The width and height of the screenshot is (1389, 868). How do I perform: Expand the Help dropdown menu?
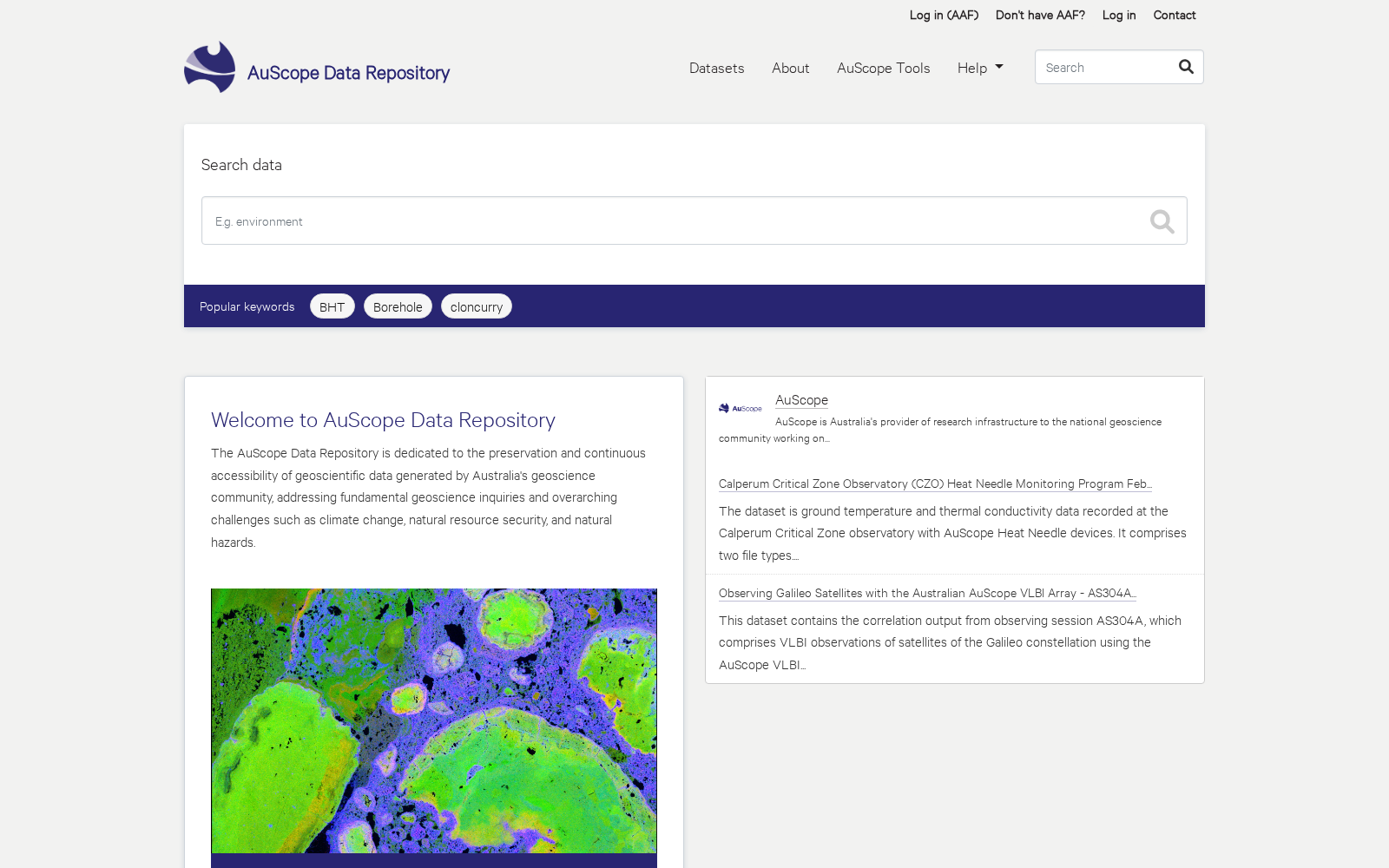click(980, 68)
